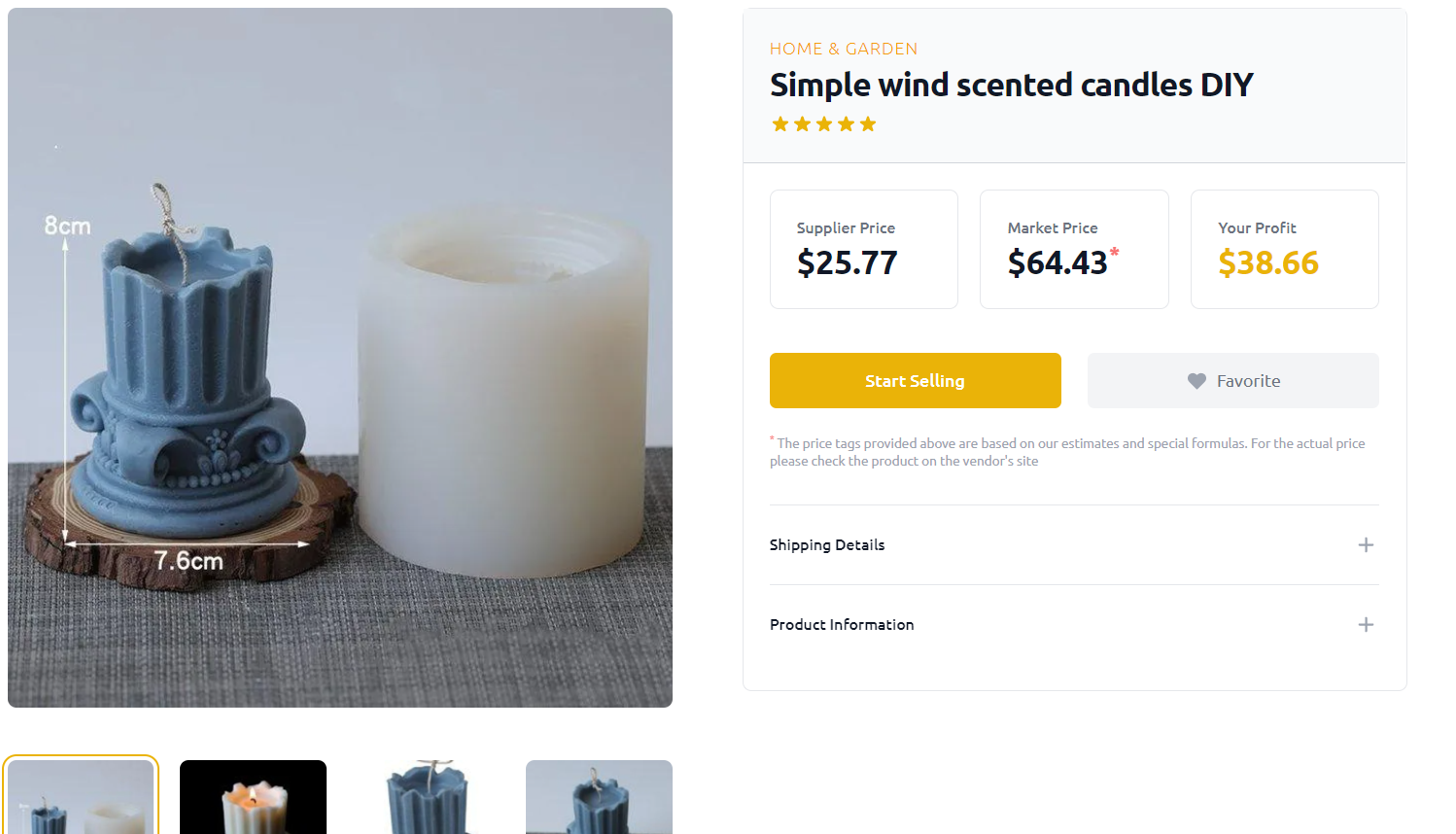View the highlighted first thumbnail
The image size is (1456, 834).
point(81,797)
